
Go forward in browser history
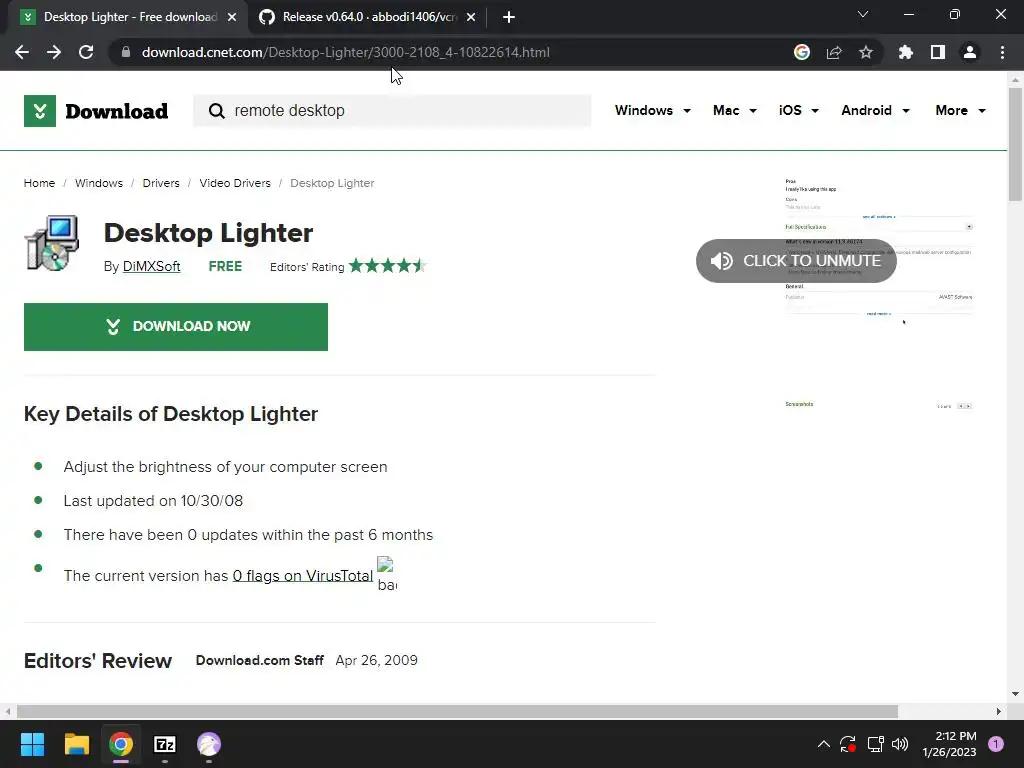[54, 52]
